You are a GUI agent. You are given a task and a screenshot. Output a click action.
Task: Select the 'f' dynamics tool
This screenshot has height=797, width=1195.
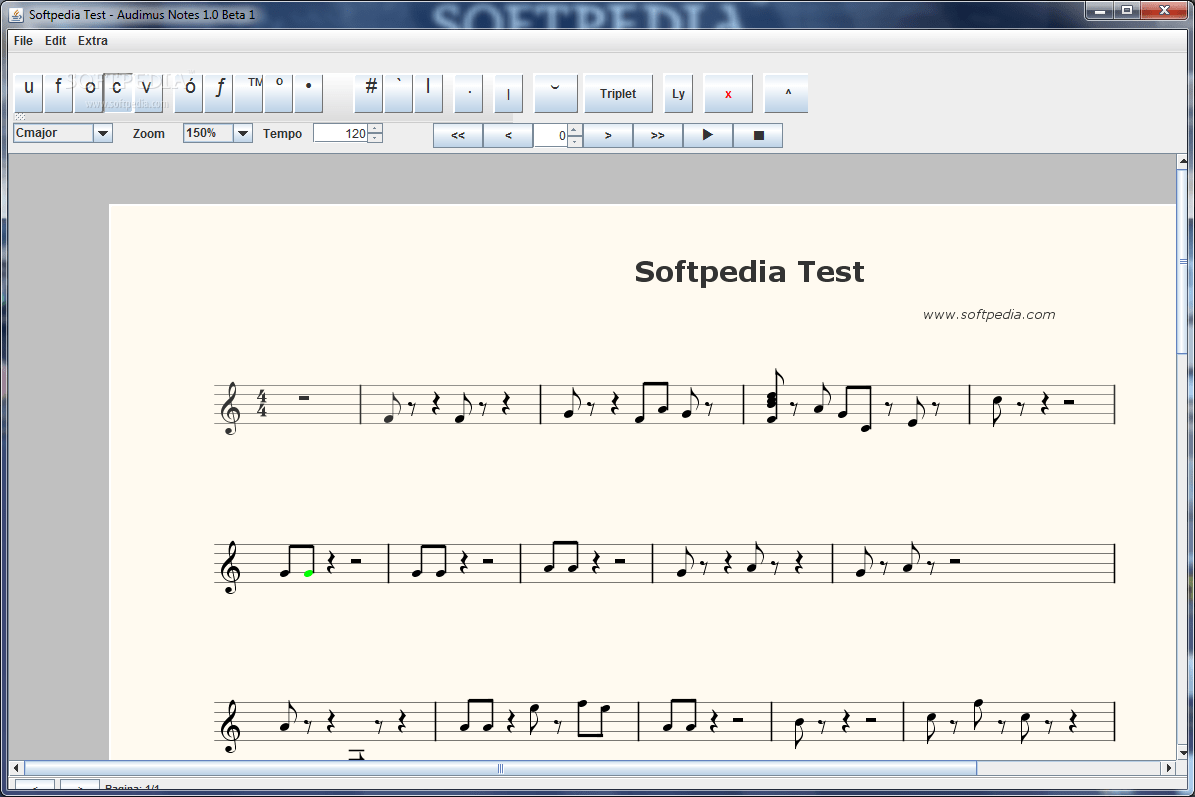click(57, 93)
